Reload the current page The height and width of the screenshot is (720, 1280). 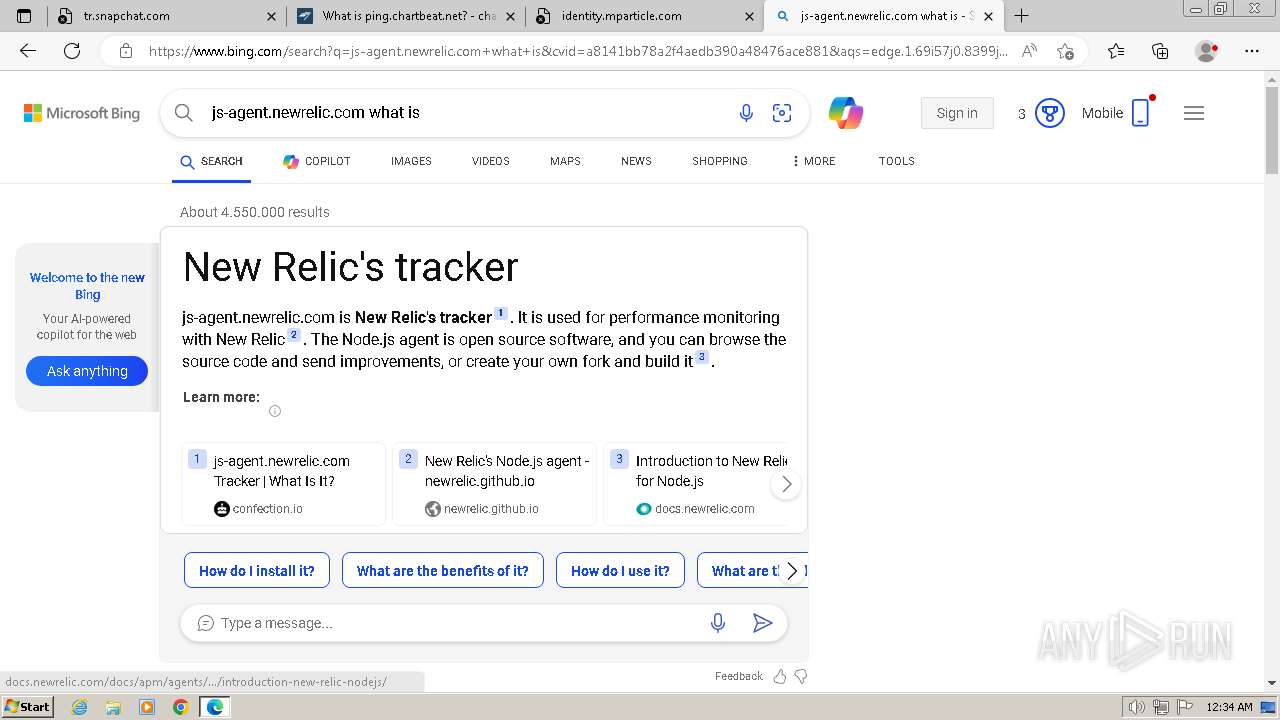(72, 51)
